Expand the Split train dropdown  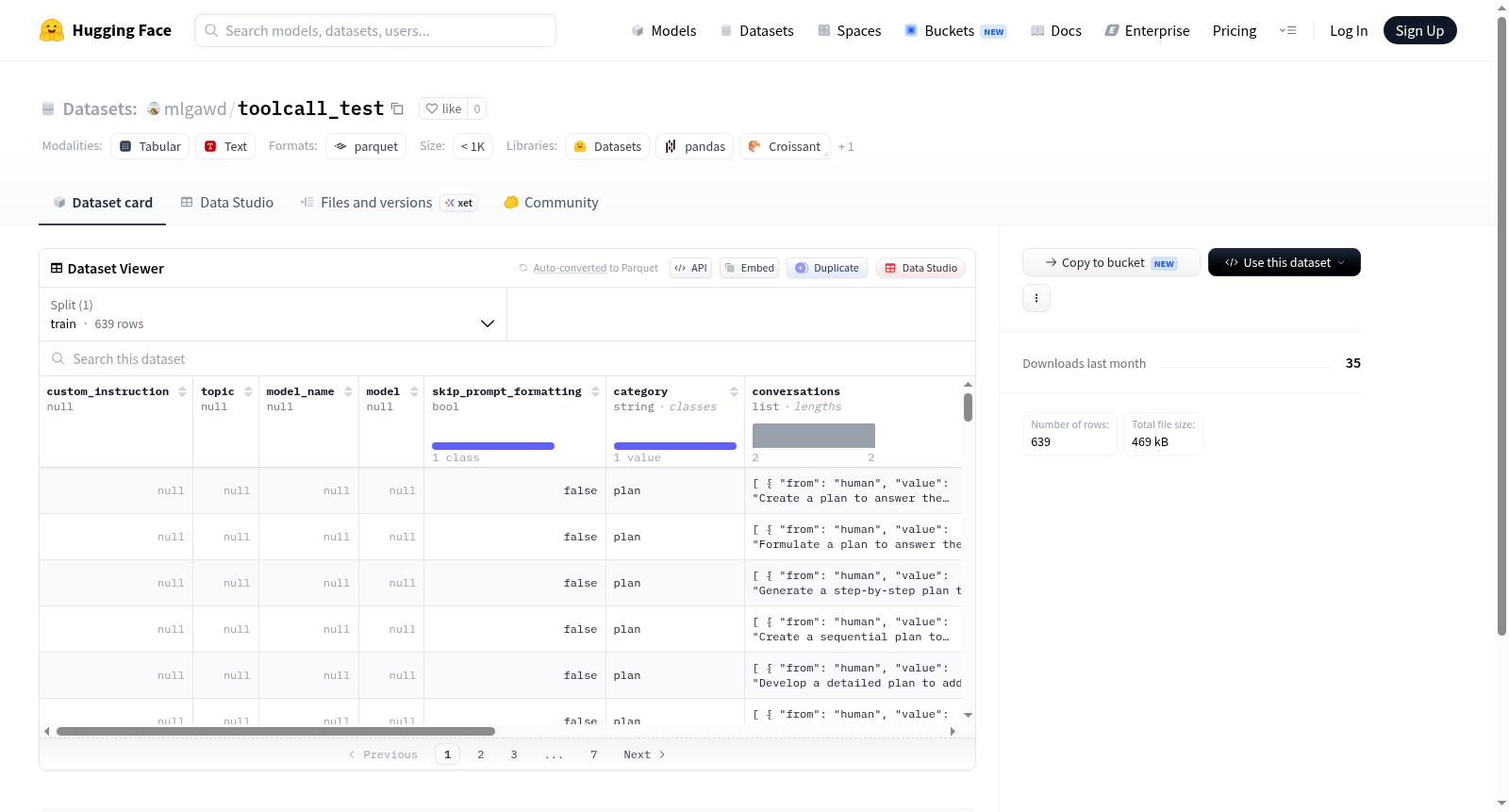(x=273, y=314)
